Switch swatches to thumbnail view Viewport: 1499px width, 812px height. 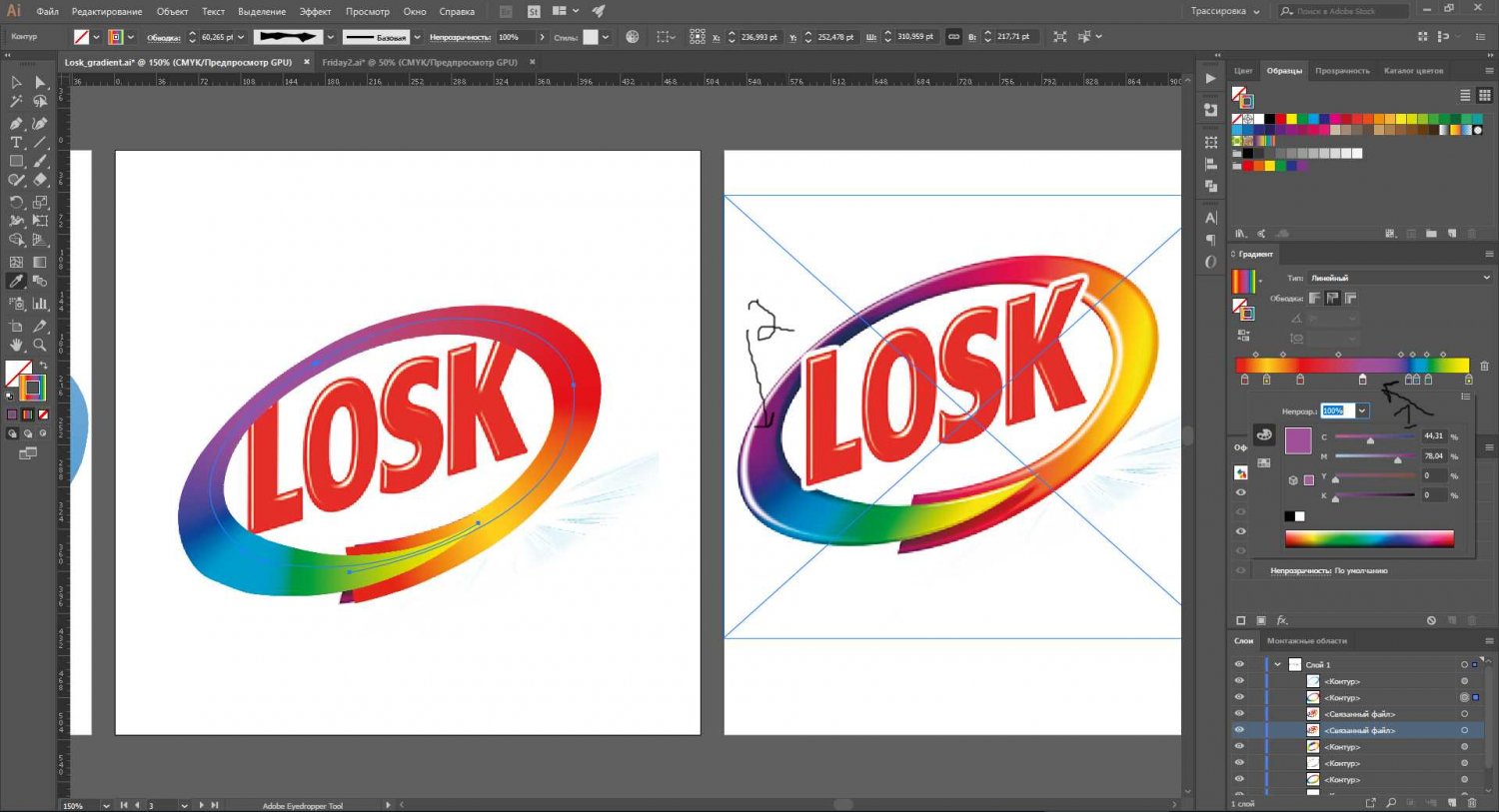point(1483,96)
